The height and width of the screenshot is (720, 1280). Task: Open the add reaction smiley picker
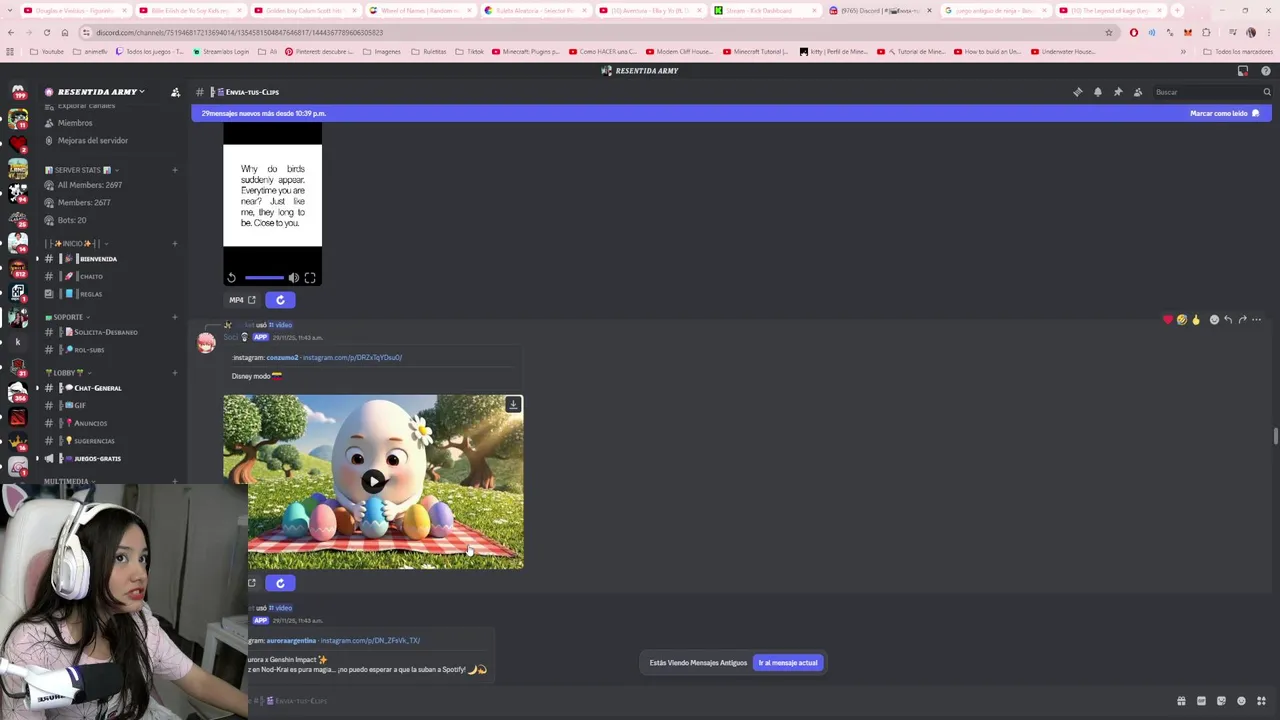pyautogui.click(x=1214, y=320)
